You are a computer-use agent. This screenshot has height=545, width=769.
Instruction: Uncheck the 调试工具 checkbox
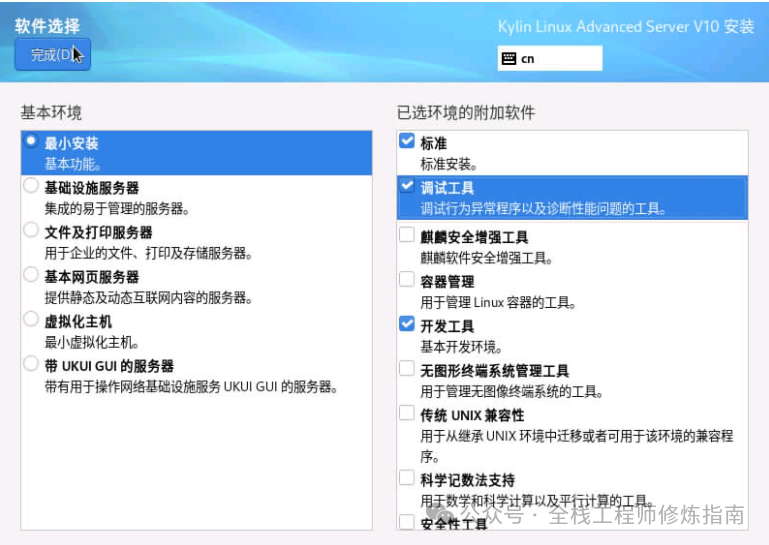point(407,185)
